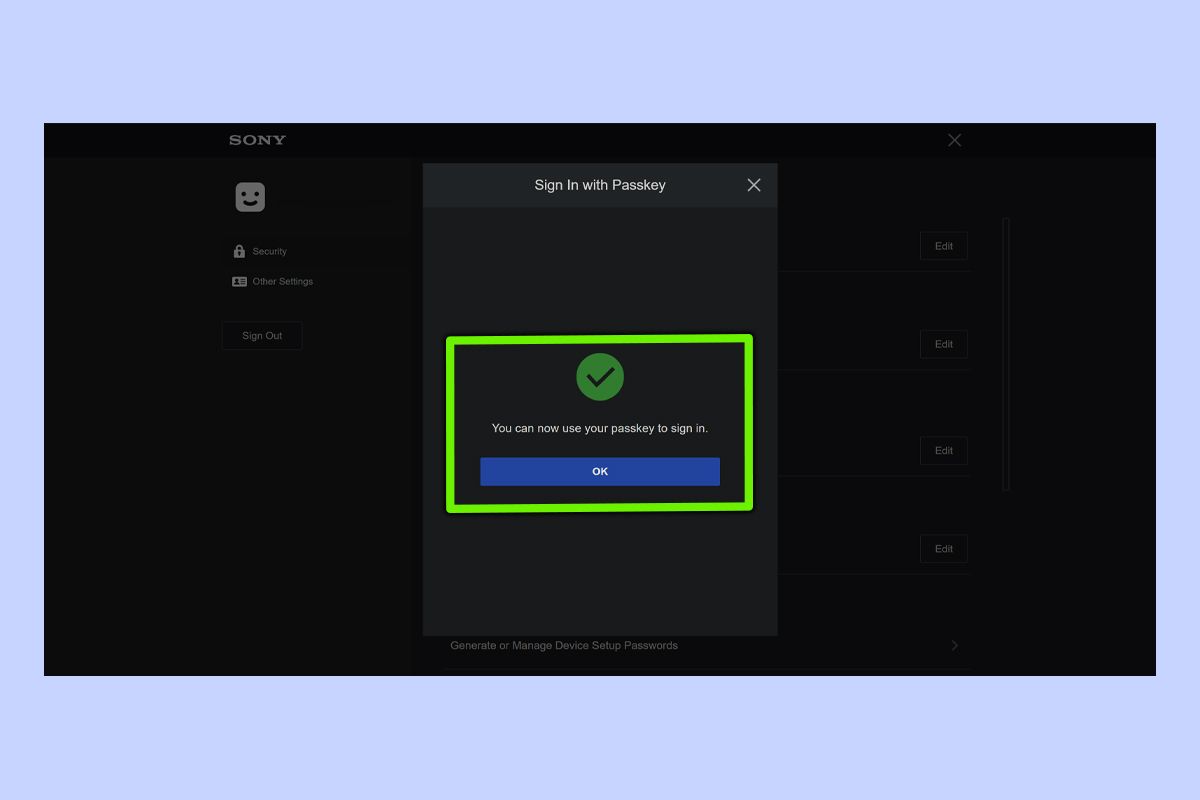Viewport: 1200px width, 800px height.
Task: Click the X at the top right of the page
Action: pyautogui.click(x=954, y=140)
